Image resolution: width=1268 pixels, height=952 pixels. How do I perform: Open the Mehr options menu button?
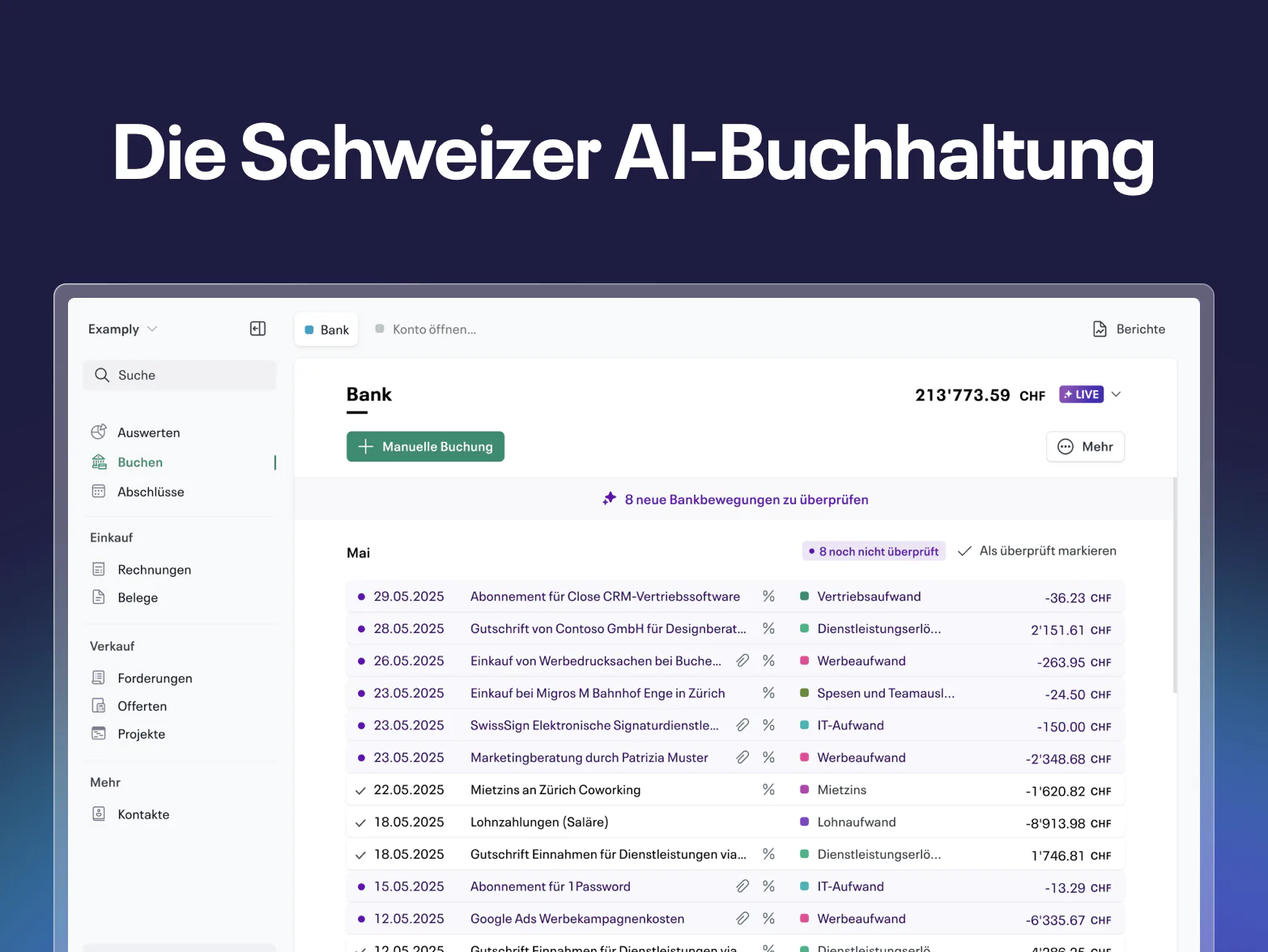(1085, 447)
